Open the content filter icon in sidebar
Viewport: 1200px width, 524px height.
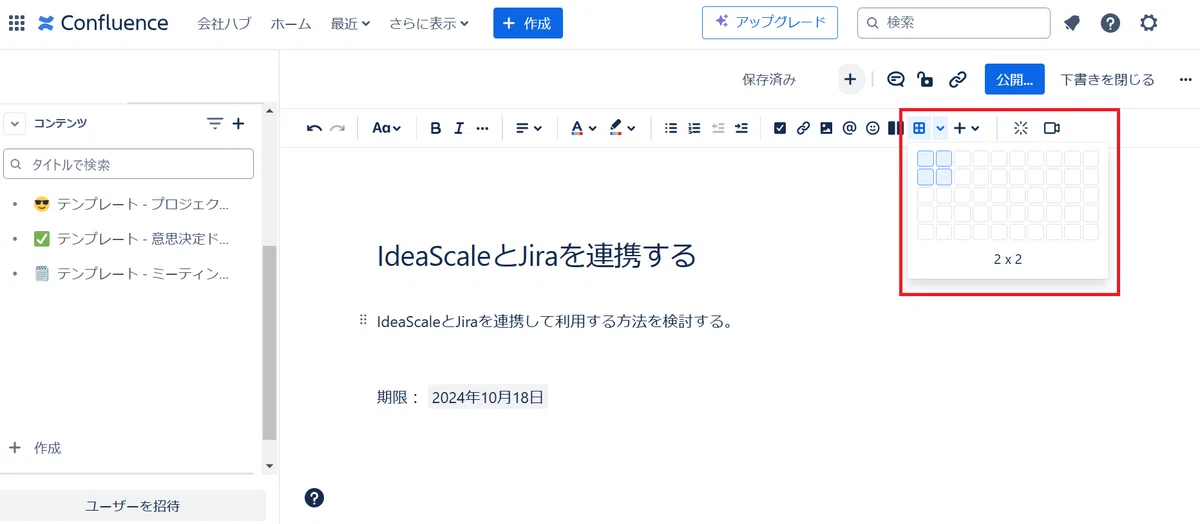pyautogui.click(x=215, y=123)
